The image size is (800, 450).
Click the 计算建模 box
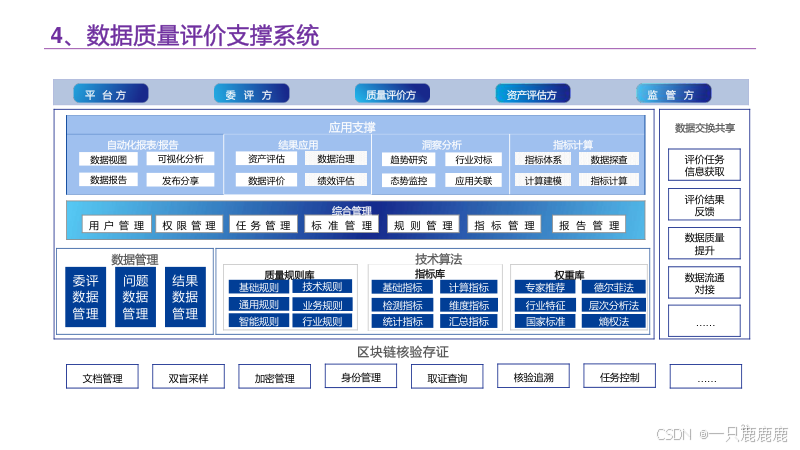(x=543, y=181)
